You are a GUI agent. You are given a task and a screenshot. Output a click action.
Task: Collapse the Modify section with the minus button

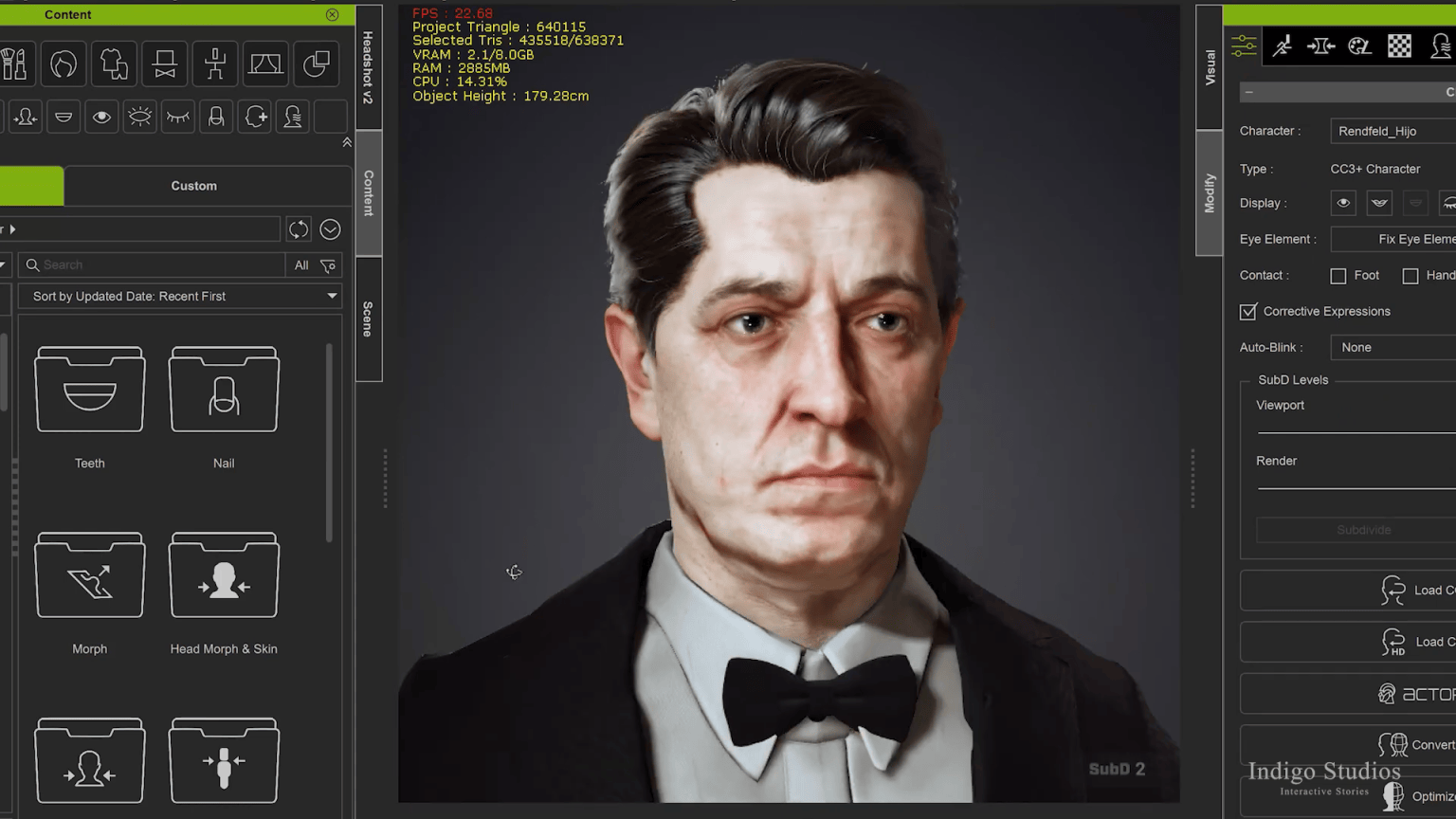pyautogui.click(x=1249, y=92)
